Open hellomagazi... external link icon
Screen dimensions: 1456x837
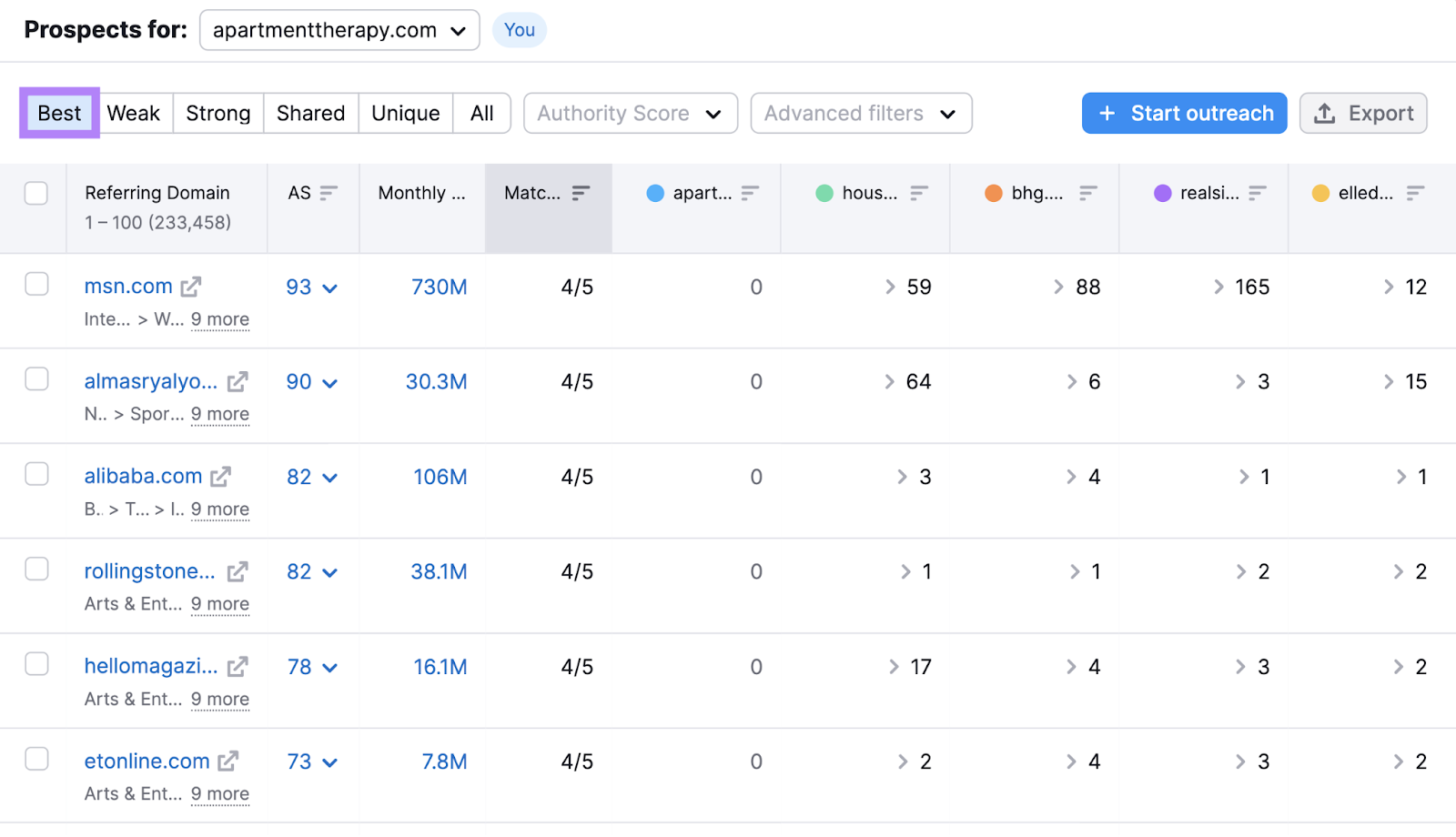(x=237, y=667)
